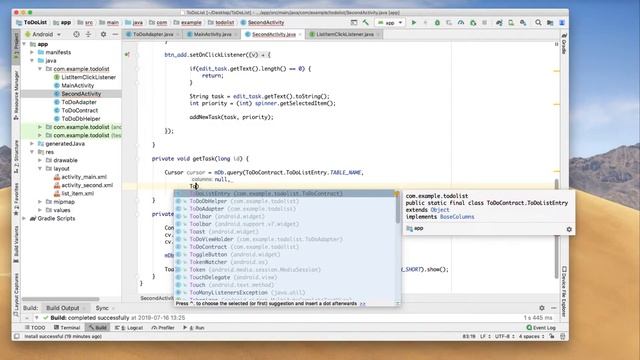Switch to MainActivity.java tab
Image resolution: width=640 pixels, height=360 pixels.
(x=212, y=34)
